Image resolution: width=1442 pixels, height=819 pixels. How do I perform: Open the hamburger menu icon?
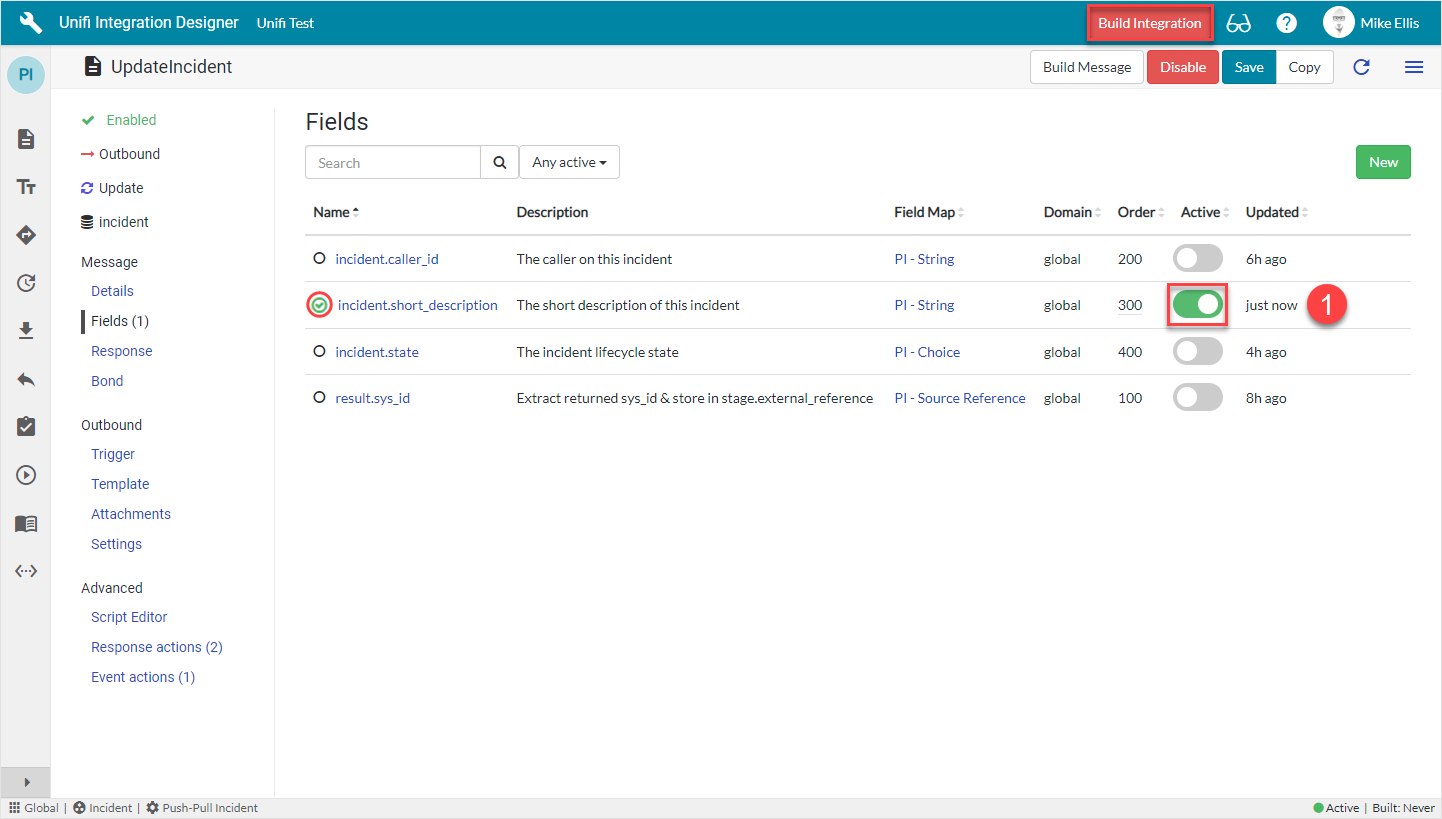(1413, 67)
